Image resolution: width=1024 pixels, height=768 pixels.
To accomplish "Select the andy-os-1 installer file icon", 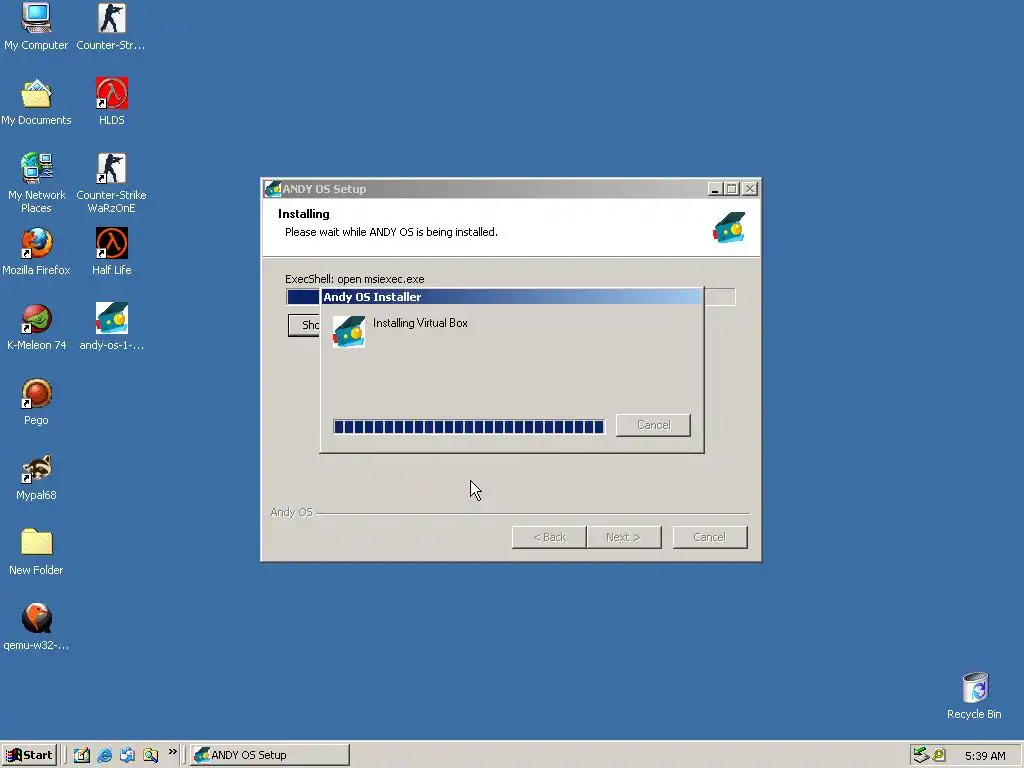I will click(112, 327).
